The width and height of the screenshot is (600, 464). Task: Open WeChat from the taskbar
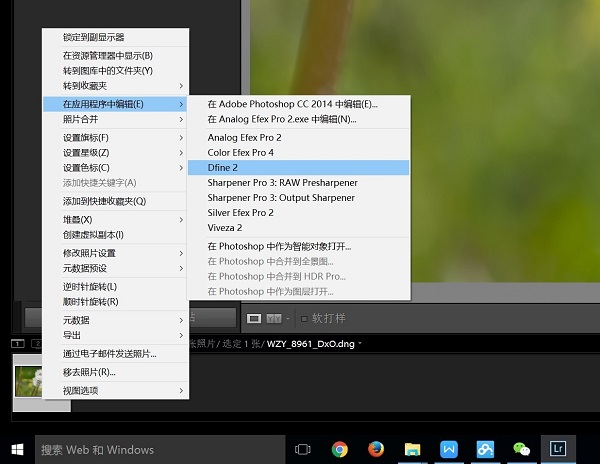521,449
